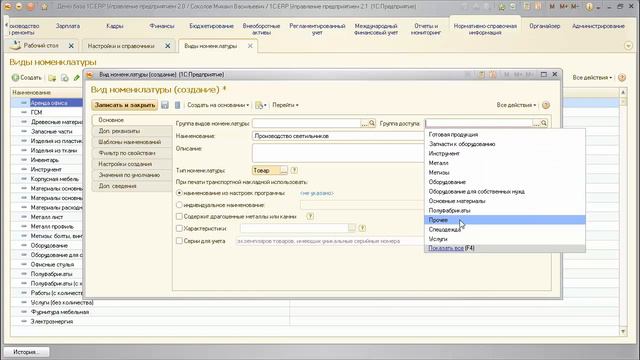The width and height of the screenshot is (640, 360).
Task: Click the Описание text area
Action: click(x=338, y=153)
